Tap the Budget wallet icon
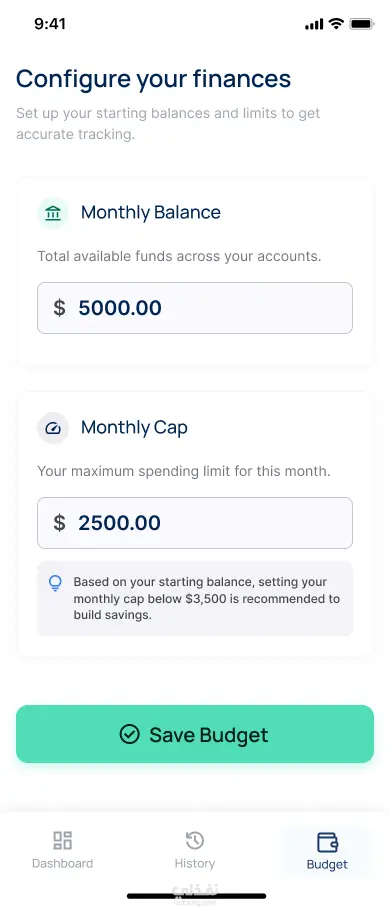390x907 pixels. click(x=328, y=842)
